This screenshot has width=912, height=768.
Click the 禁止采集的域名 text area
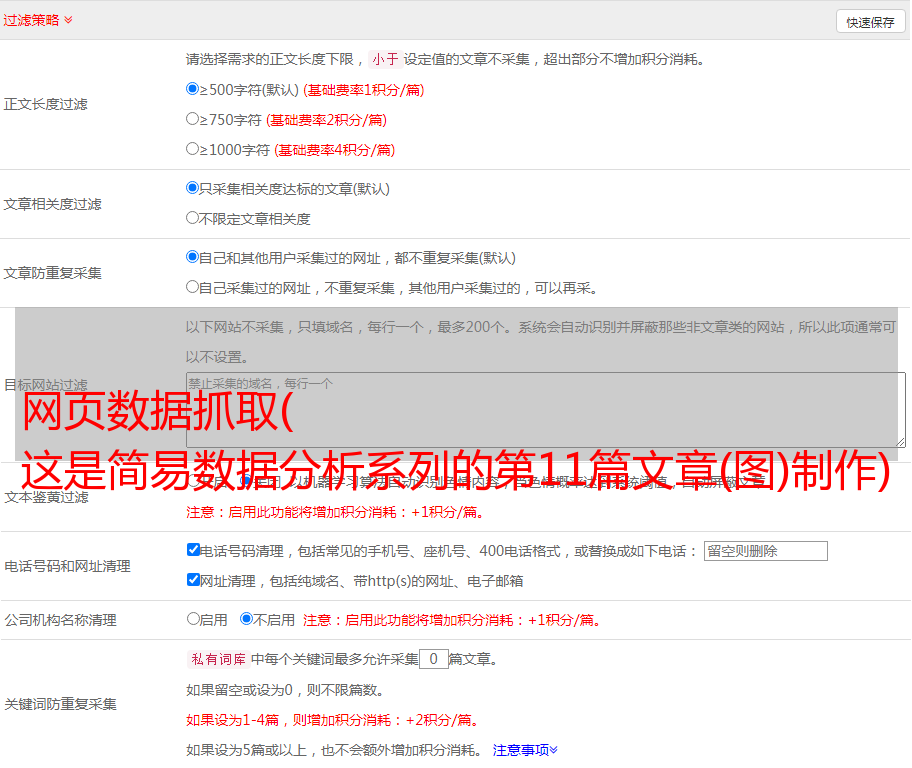click(545, 409)
